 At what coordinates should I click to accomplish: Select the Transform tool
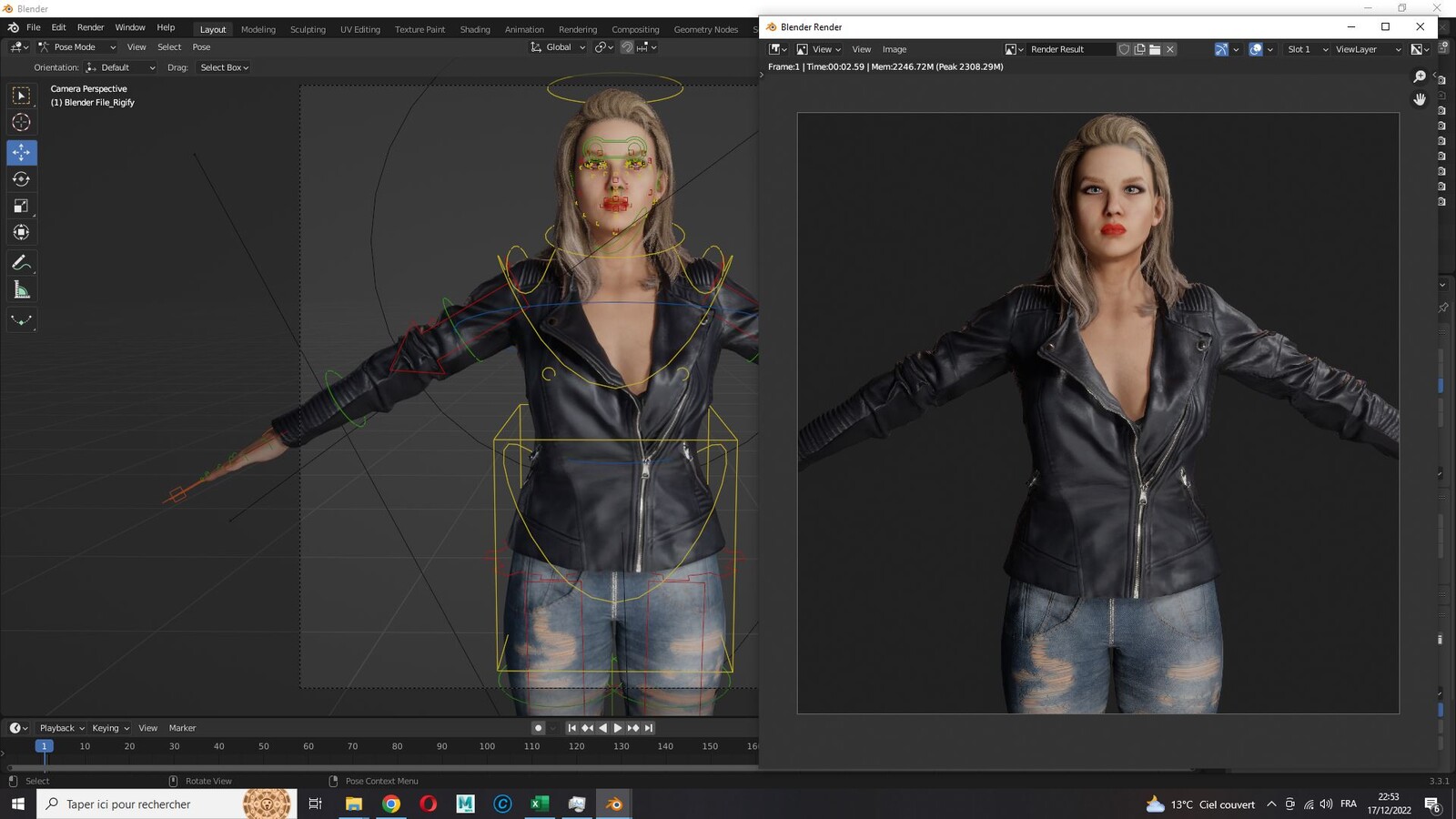pos(21,232)
